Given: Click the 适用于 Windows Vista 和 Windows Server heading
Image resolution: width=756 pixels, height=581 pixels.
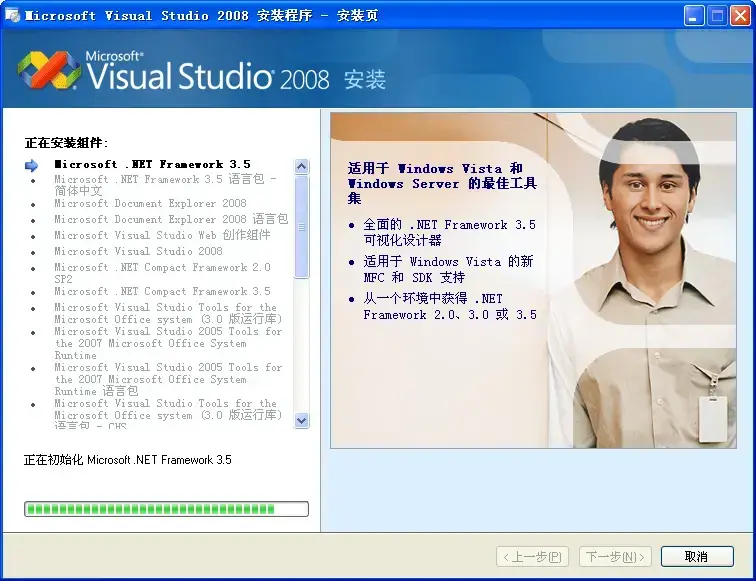Looking at the screenshot, I should tap(442, 183).
